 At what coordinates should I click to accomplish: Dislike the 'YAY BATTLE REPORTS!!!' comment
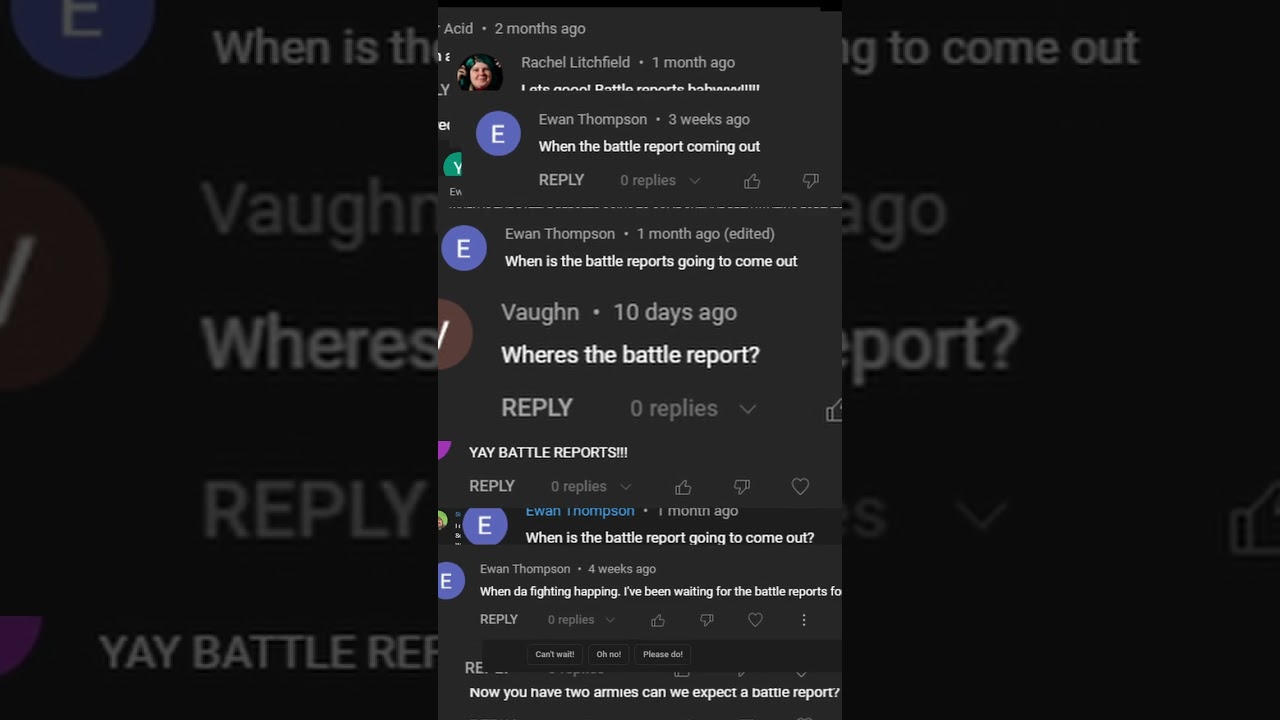pos(742,487)
